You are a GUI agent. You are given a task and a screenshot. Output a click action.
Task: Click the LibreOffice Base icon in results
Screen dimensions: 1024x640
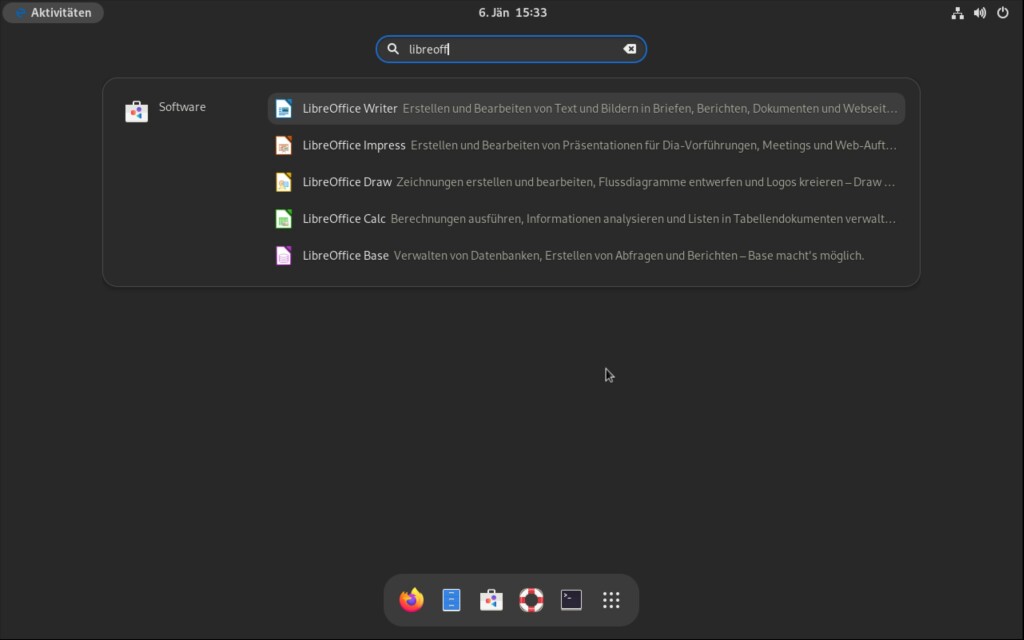tap(283, 255)
